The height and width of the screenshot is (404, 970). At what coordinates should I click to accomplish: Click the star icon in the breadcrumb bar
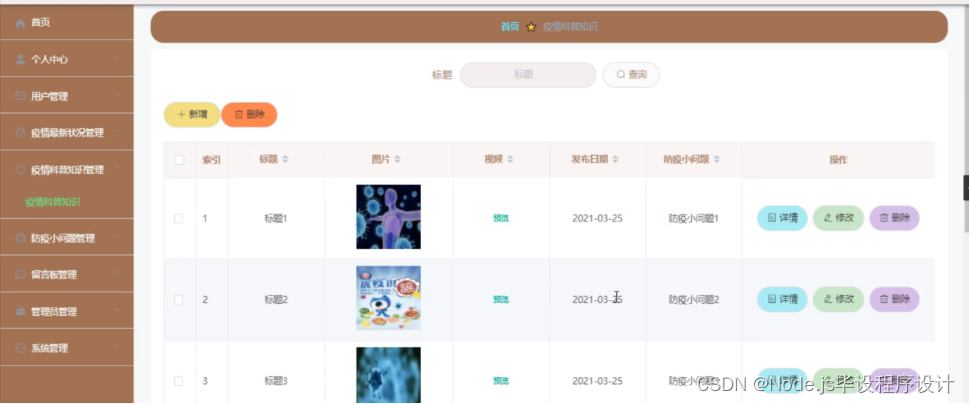pyautogui.click(x=531, y=27)
